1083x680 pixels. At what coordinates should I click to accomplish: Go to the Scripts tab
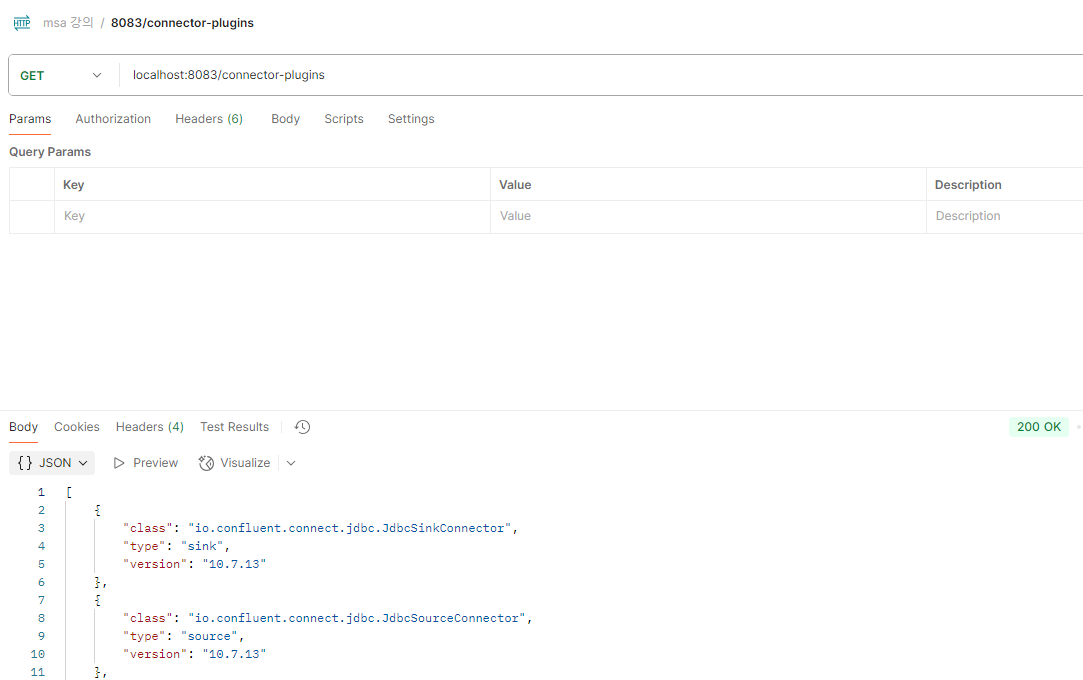pyautogui.click(x=344, y=119)
